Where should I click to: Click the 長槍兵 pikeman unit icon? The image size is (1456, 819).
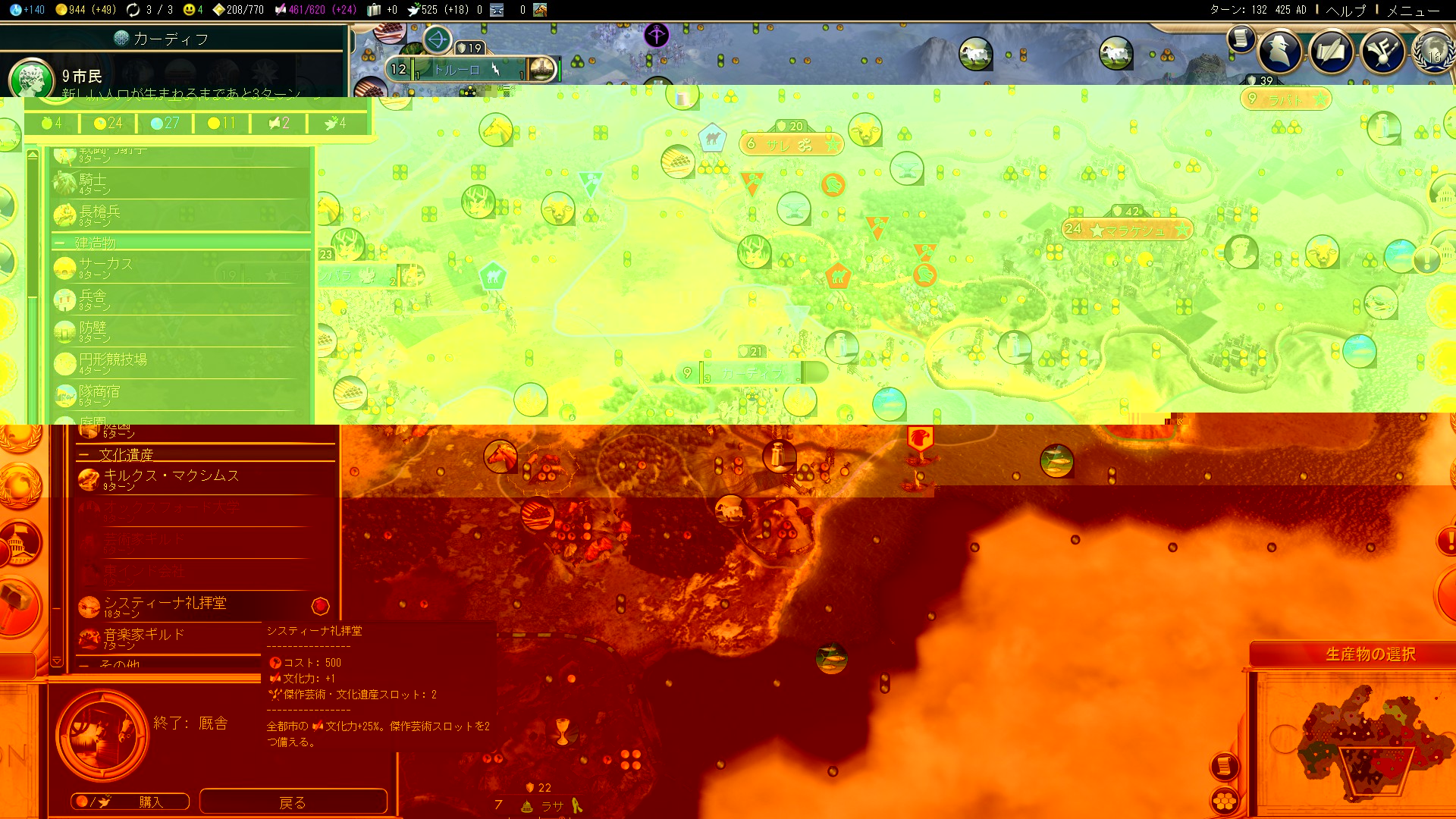tap(64, 215)
